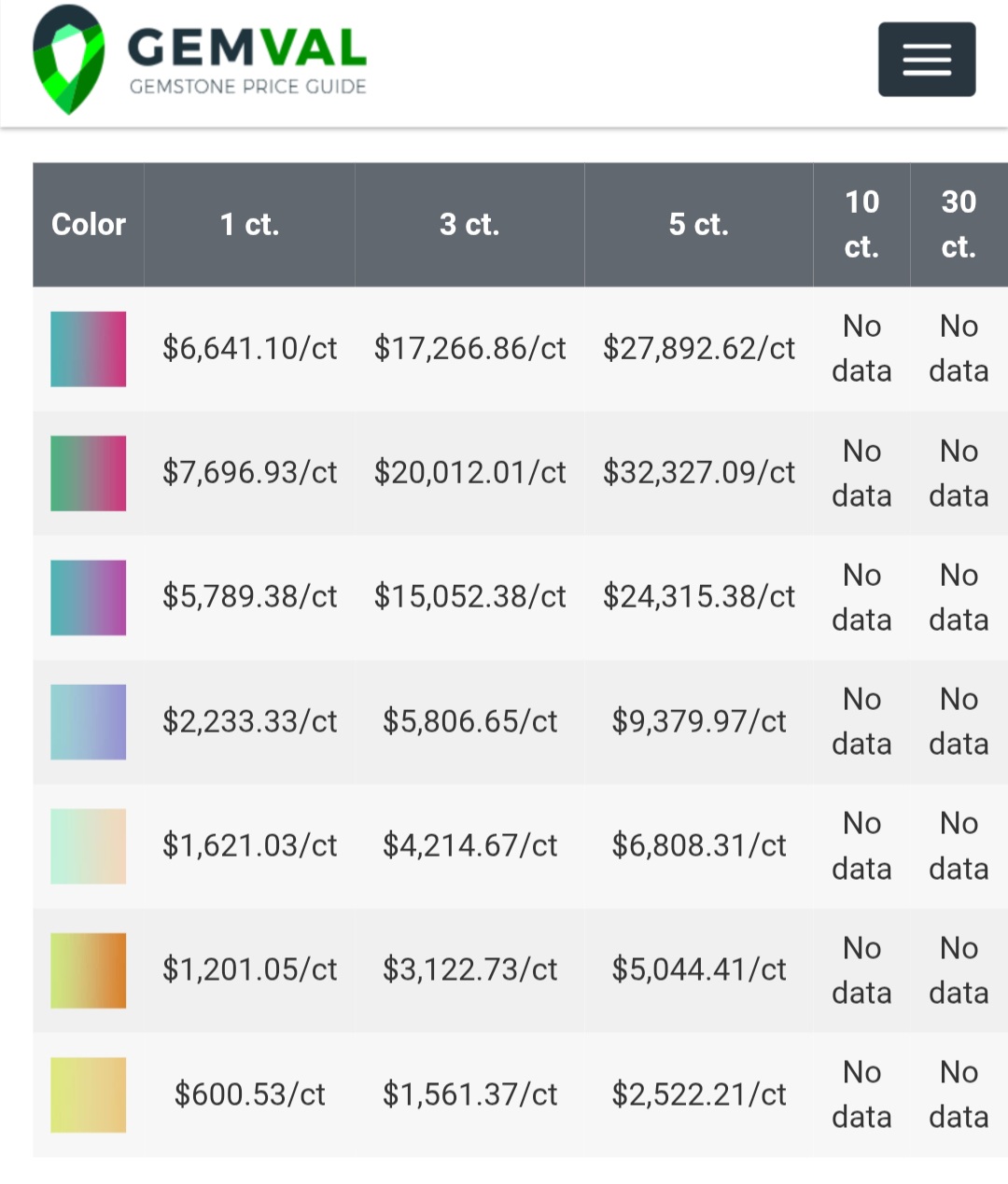Click the $15,052.38/ct price cell

[469, 597]
